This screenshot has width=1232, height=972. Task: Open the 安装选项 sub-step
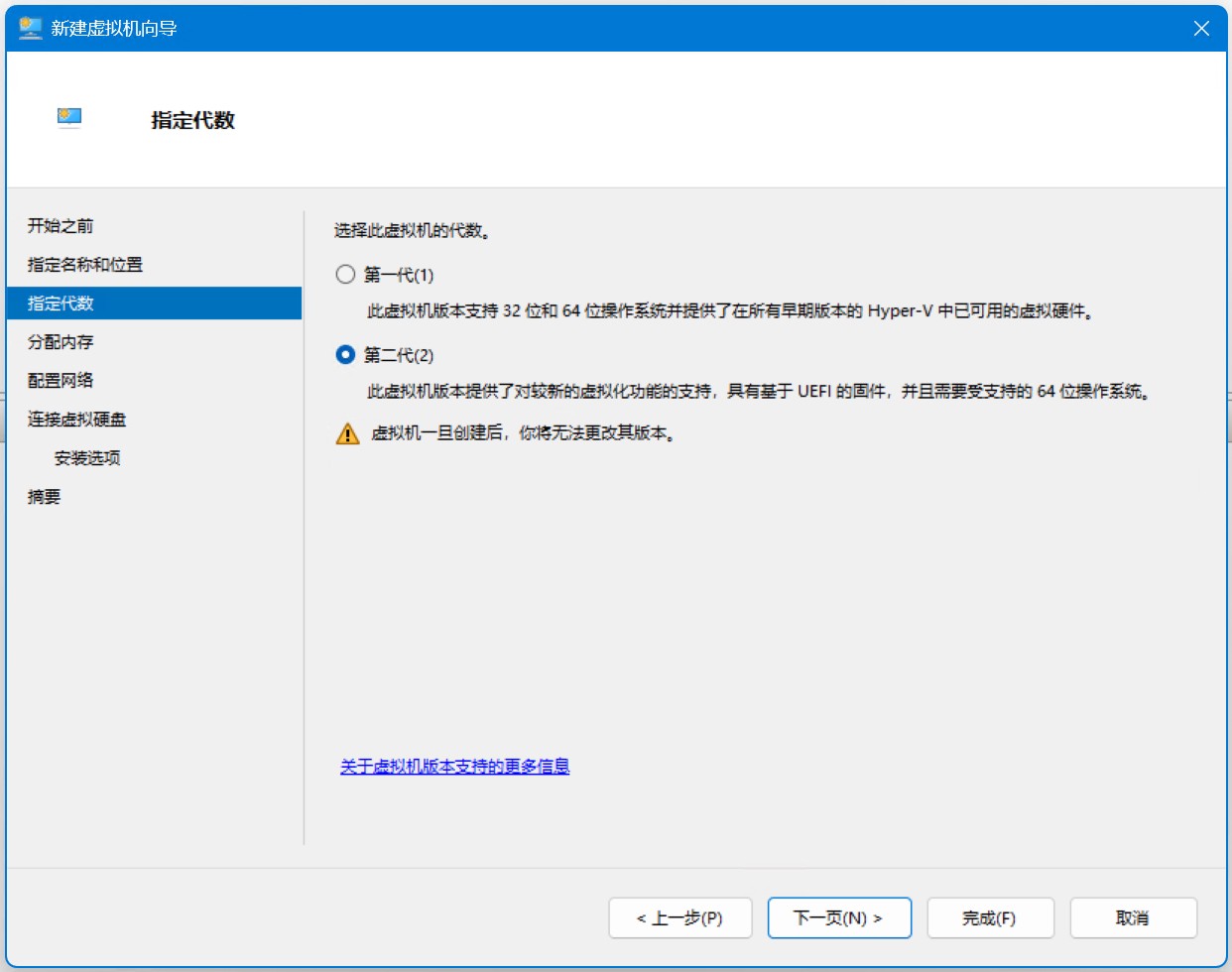tap(87, 458)
